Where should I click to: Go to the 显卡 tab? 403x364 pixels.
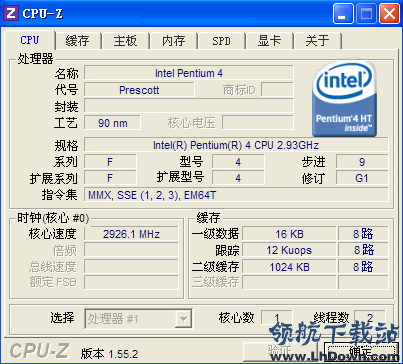click(x=269, y=41)
